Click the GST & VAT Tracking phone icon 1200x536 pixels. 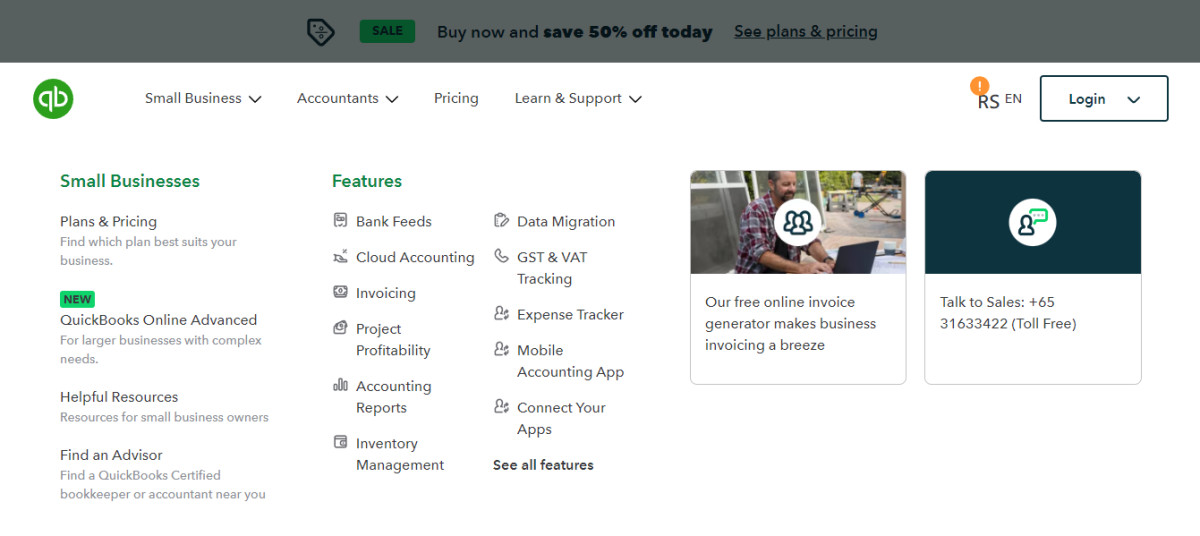(x=501, y=256)
